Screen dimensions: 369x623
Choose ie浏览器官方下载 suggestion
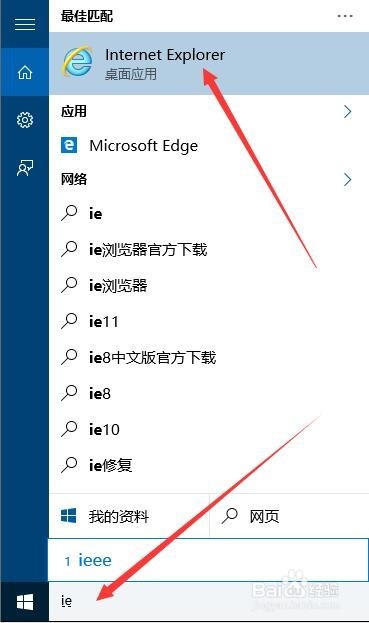pyautogui.click(x=209, y=250)
